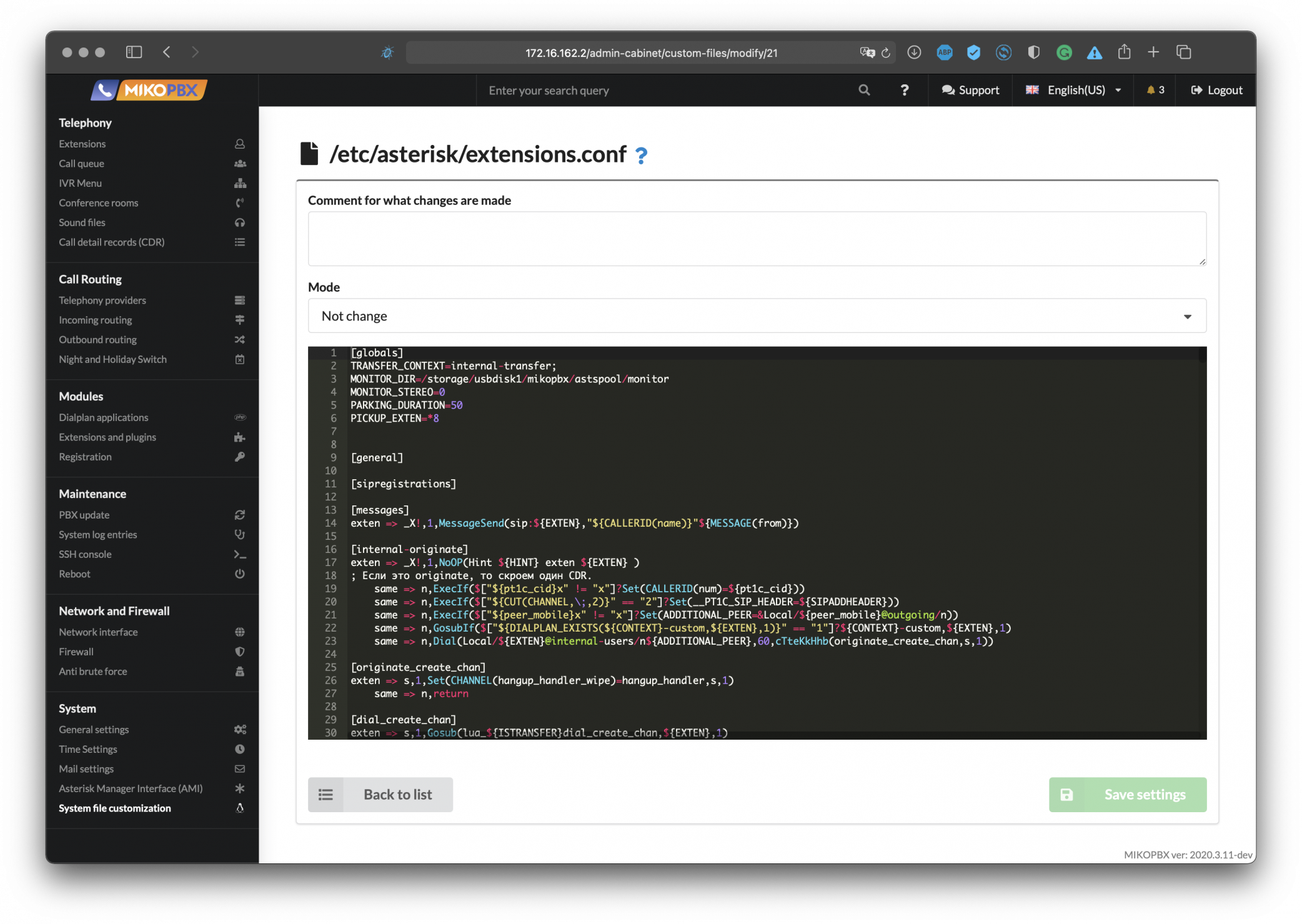Viewport: 1302px width, 924px height.
Task: Select the Firewall shield icon
Action: click(x=240, y=652)
